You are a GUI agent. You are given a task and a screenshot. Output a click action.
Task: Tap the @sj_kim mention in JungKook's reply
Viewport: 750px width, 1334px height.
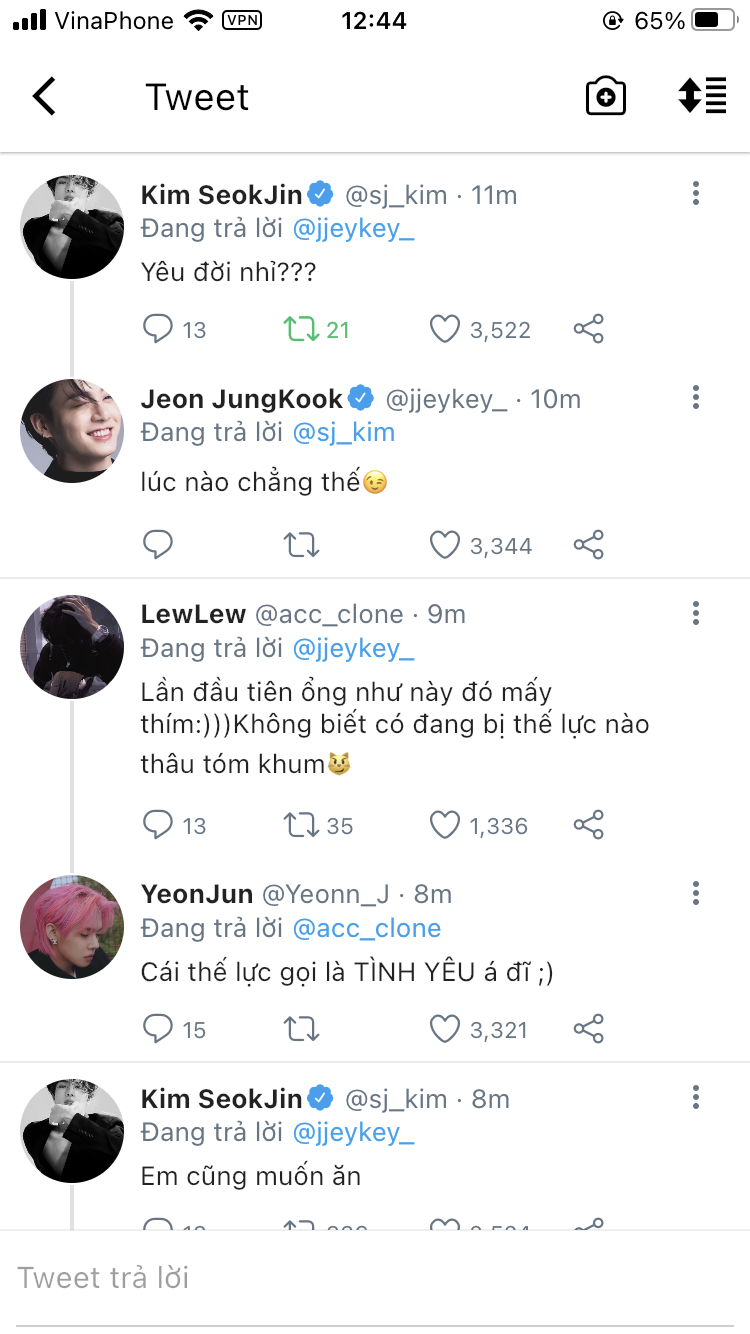pyautogui.click(x=343, y=432)
